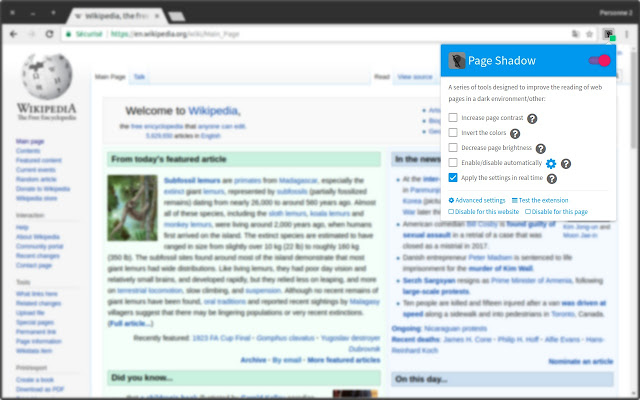Open the Full article link
Viewport: 640px width, 400px height.
131,324
